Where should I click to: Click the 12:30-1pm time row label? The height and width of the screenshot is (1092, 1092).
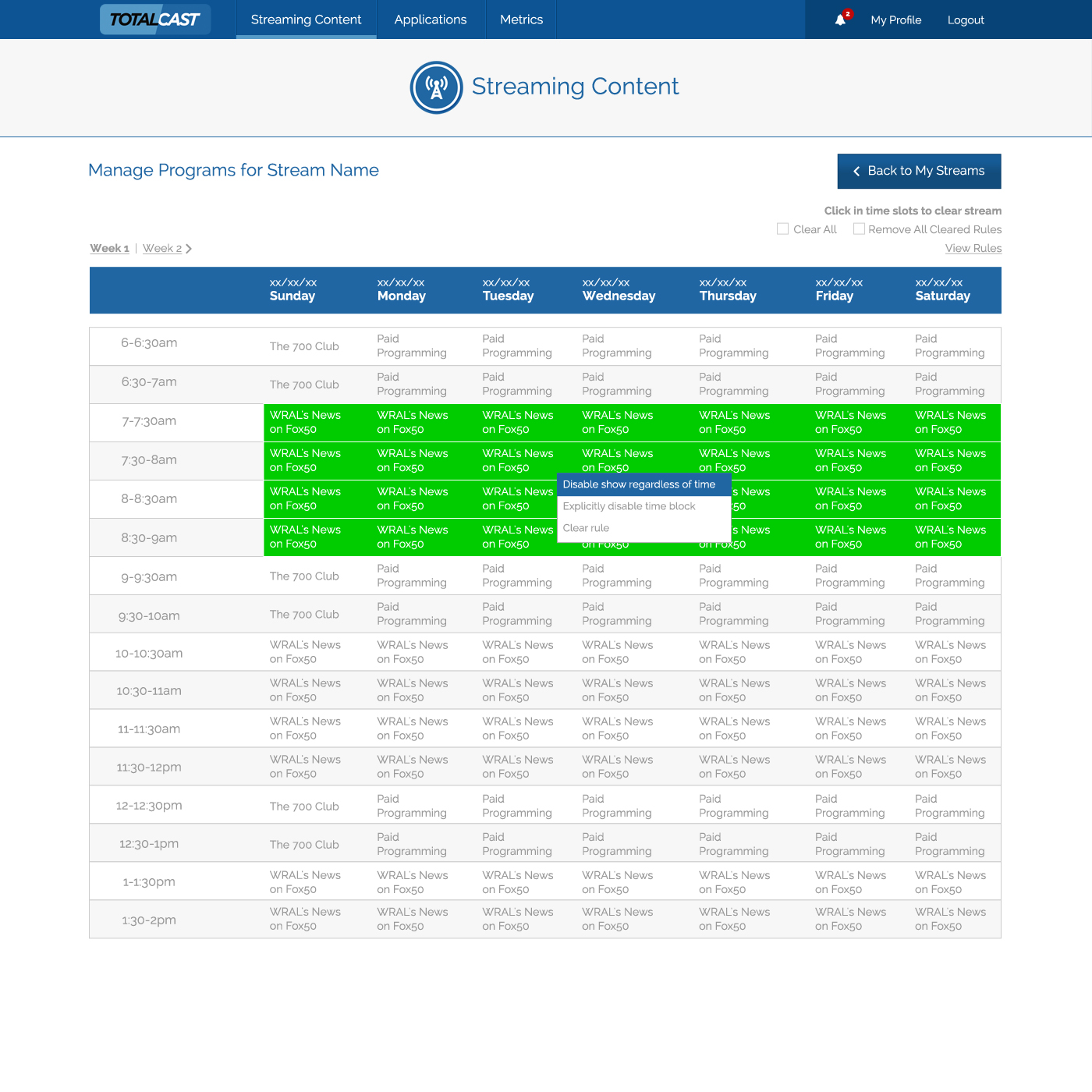(149, 844)
